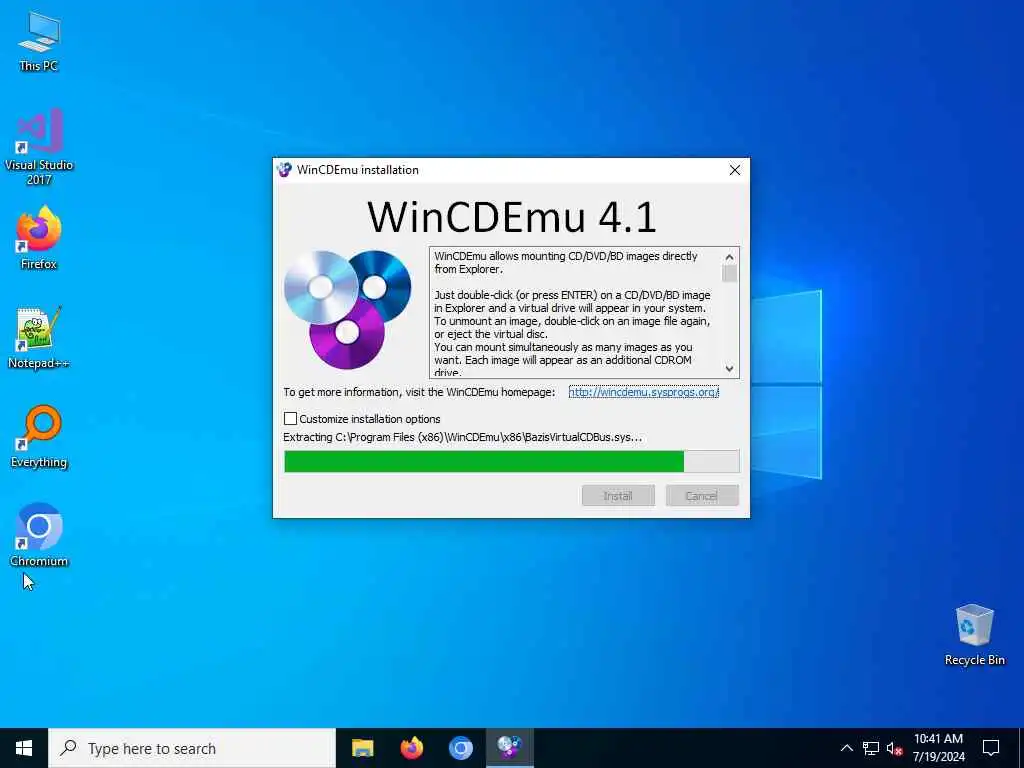Show hidden system tray icons
This screenshot has width=1024, height=768.
pyautogui.click(x=846, y=748)
